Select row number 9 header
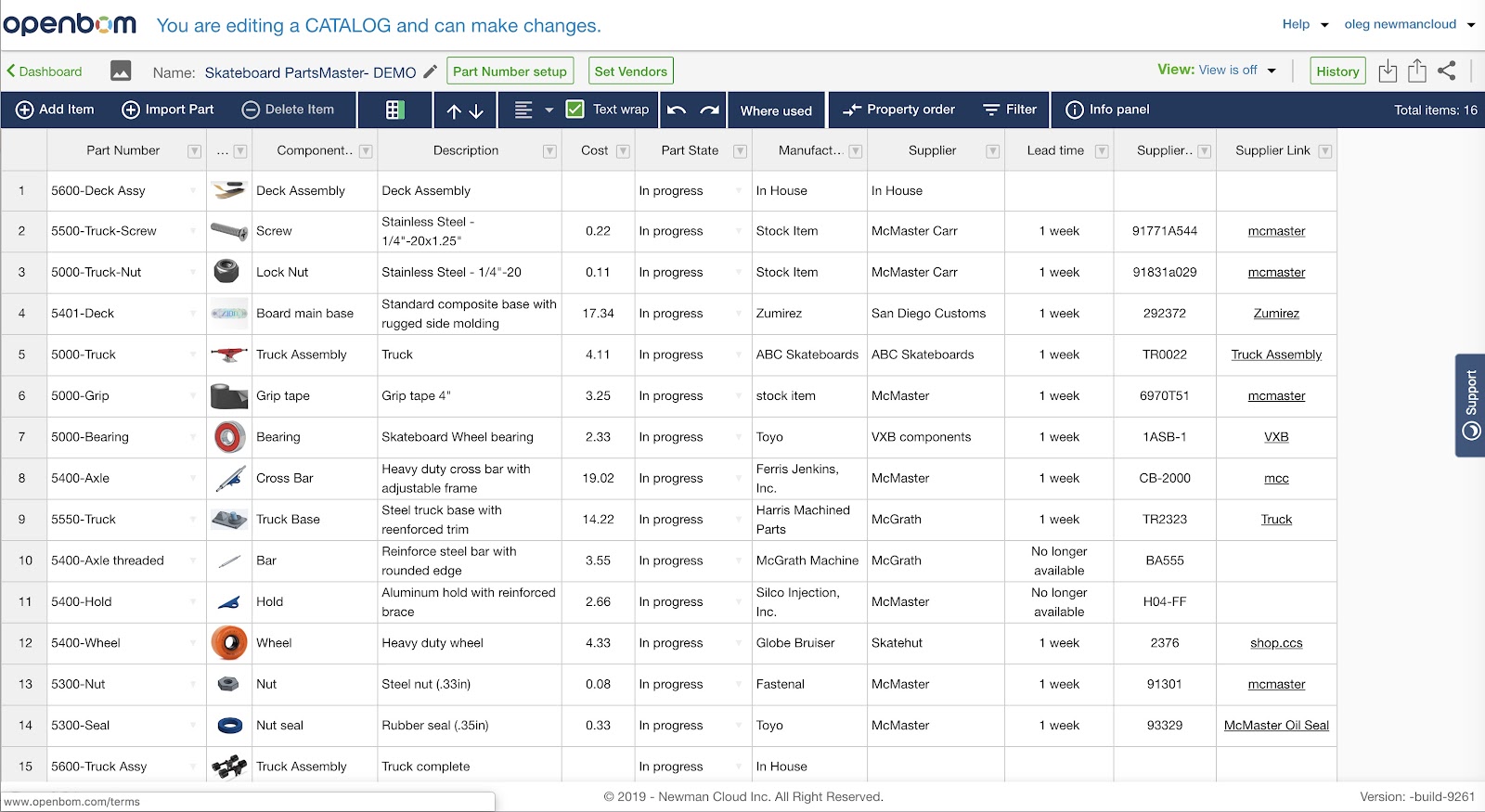The width and height of the screenshot is (1485, 812). coord(23,520)
